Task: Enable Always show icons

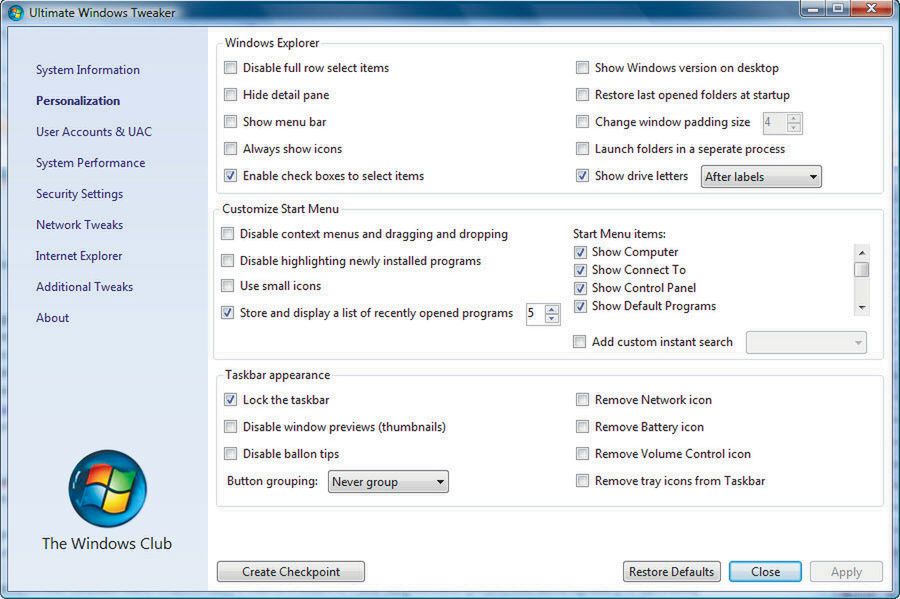Action: [x=230, y=149]
